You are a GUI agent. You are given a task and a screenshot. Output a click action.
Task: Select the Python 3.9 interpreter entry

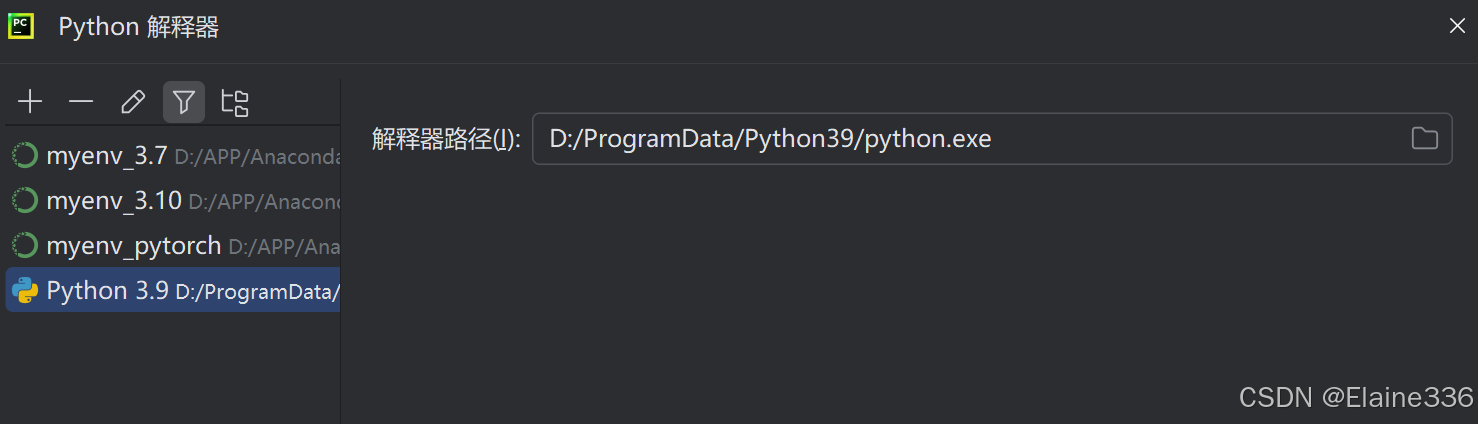click(173, 290)
